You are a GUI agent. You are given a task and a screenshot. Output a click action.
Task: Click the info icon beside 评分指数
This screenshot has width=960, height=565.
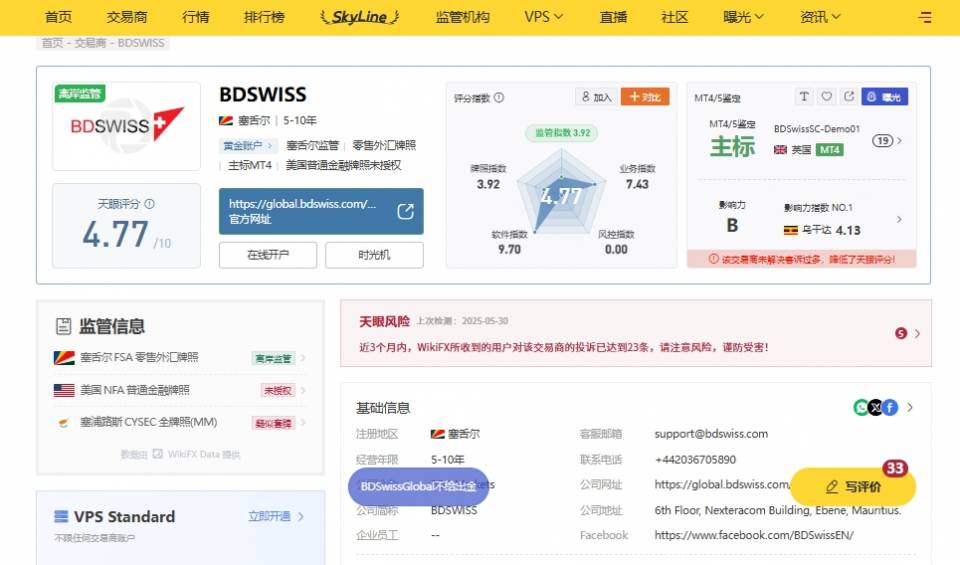tap(499, 97)
